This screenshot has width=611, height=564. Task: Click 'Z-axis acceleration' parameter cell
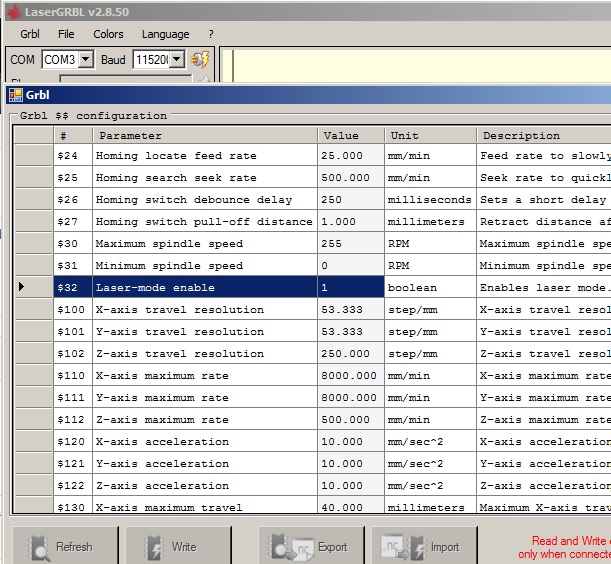click(x=205, y=486)
